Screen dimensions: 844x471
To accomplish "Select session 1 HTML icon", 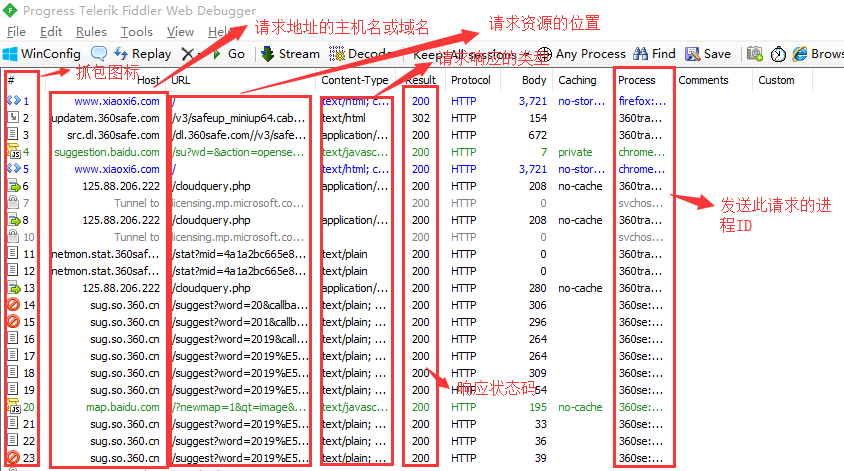I will [x=13, y=100].
